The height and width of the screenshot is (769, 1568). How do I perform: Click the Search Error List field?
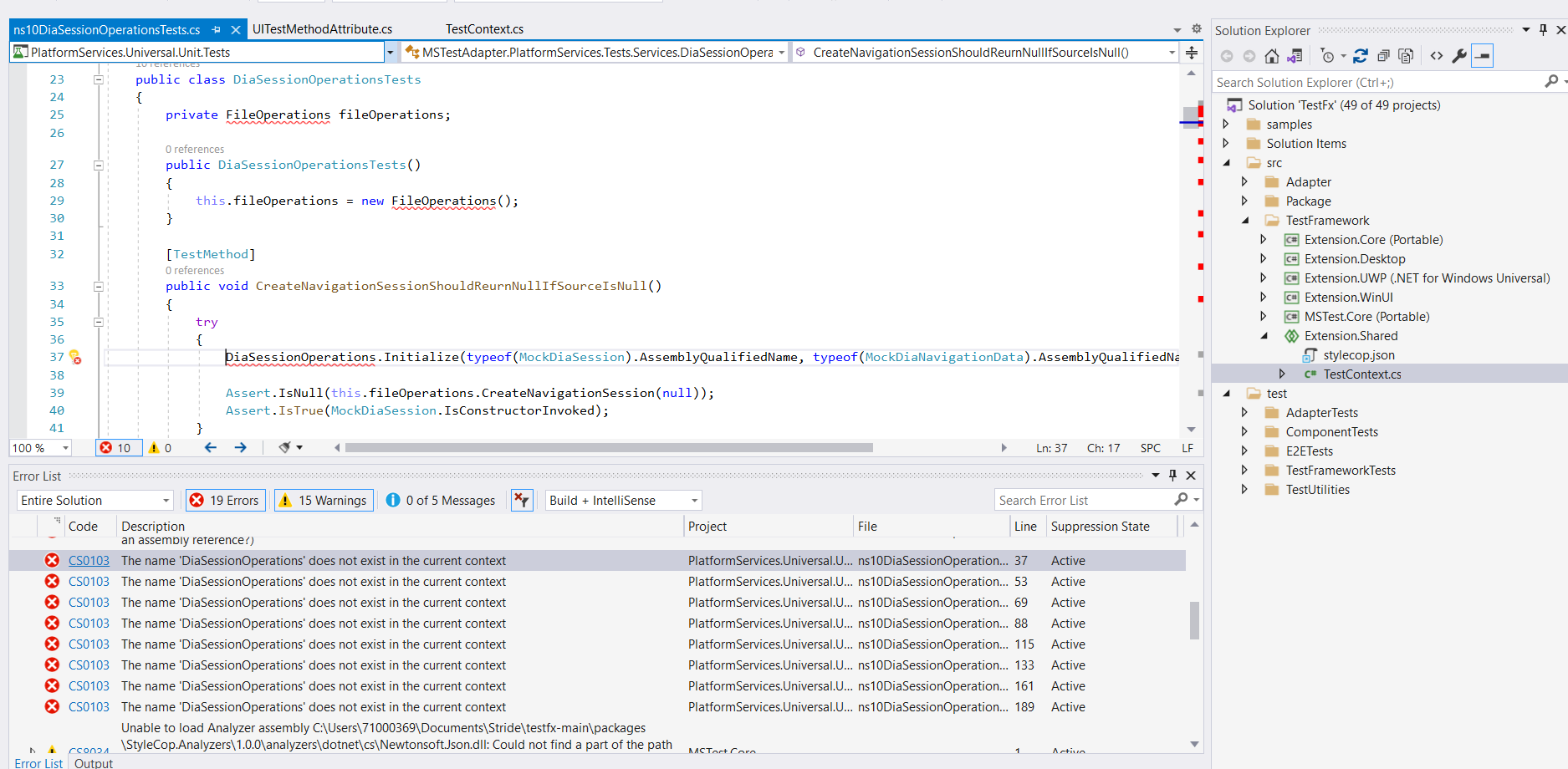pyautogui.click(x=1084, y=500)
